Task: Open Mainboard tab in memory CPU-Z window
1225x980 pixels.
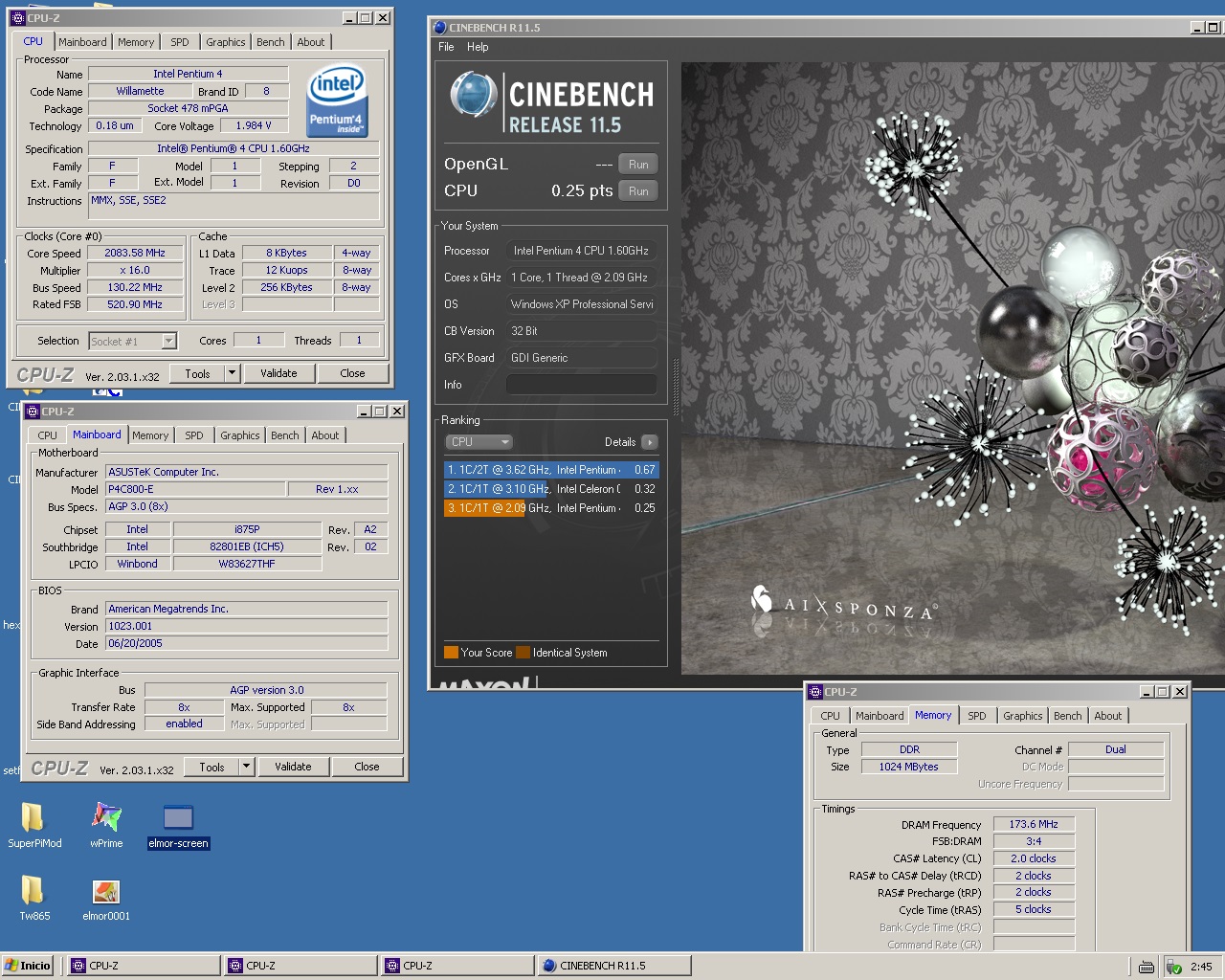Action: click(879, 716)
